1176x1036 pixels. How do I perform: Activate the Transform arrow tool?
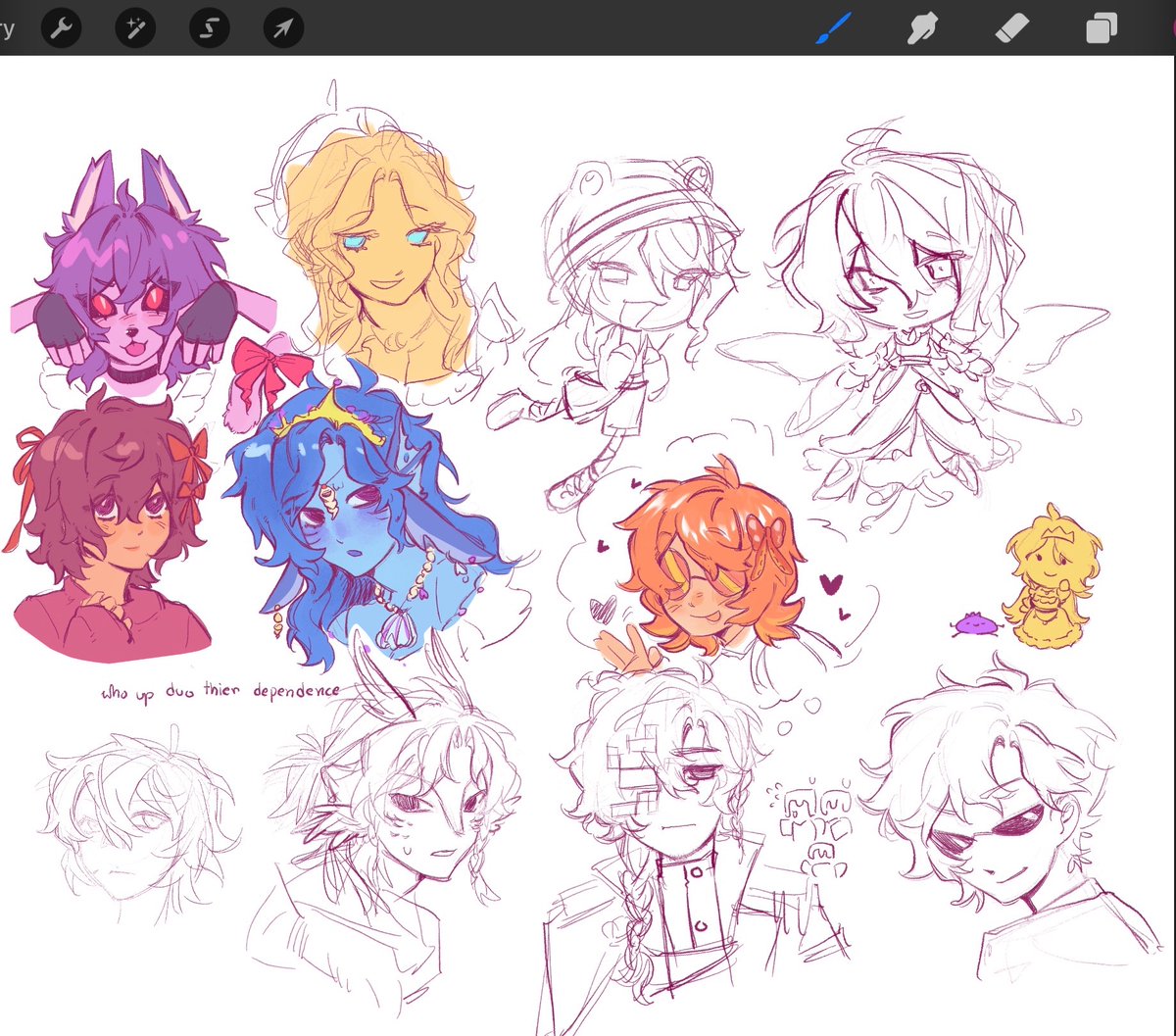click(283, 28)
